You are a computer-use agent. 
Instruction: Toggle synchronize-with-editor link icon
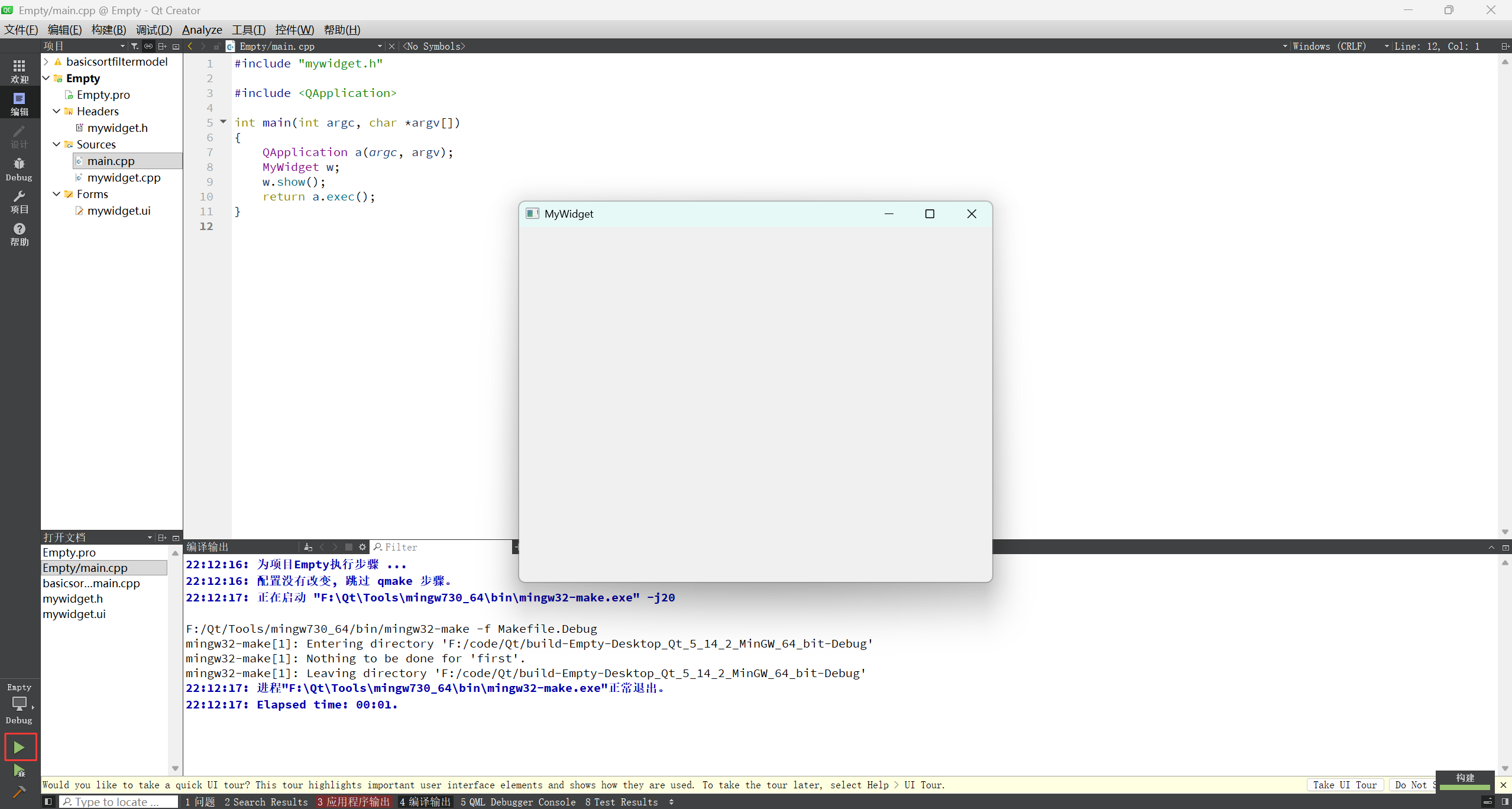pyautogui.click(x=148, y=46)
